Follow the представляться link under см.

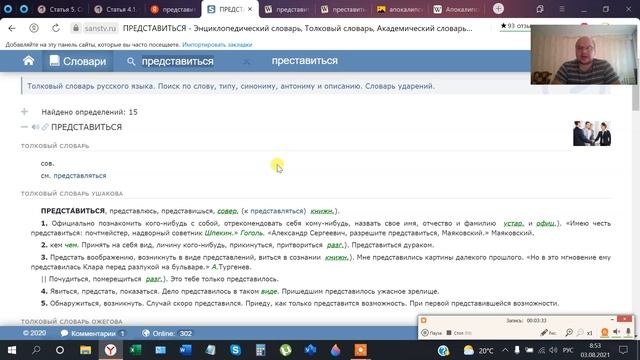pyautogui.click(x=80, y=176)
